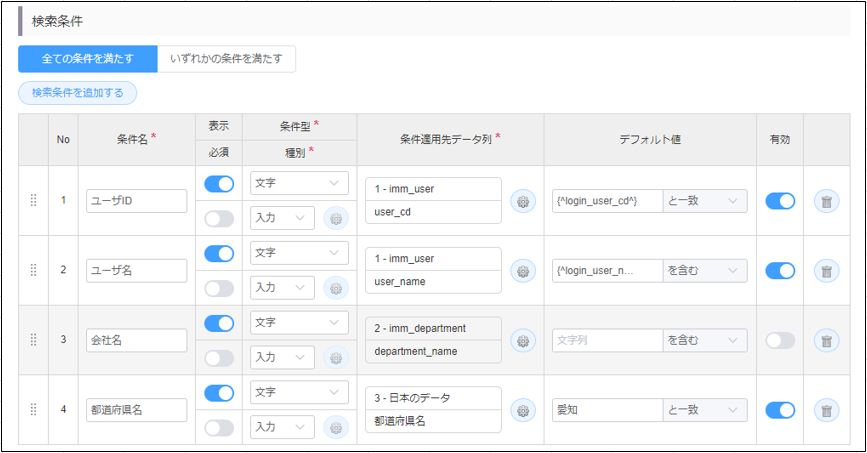Open data column settings gear for 会社名 row
This screenshot has height=453, width=867.
522,341
